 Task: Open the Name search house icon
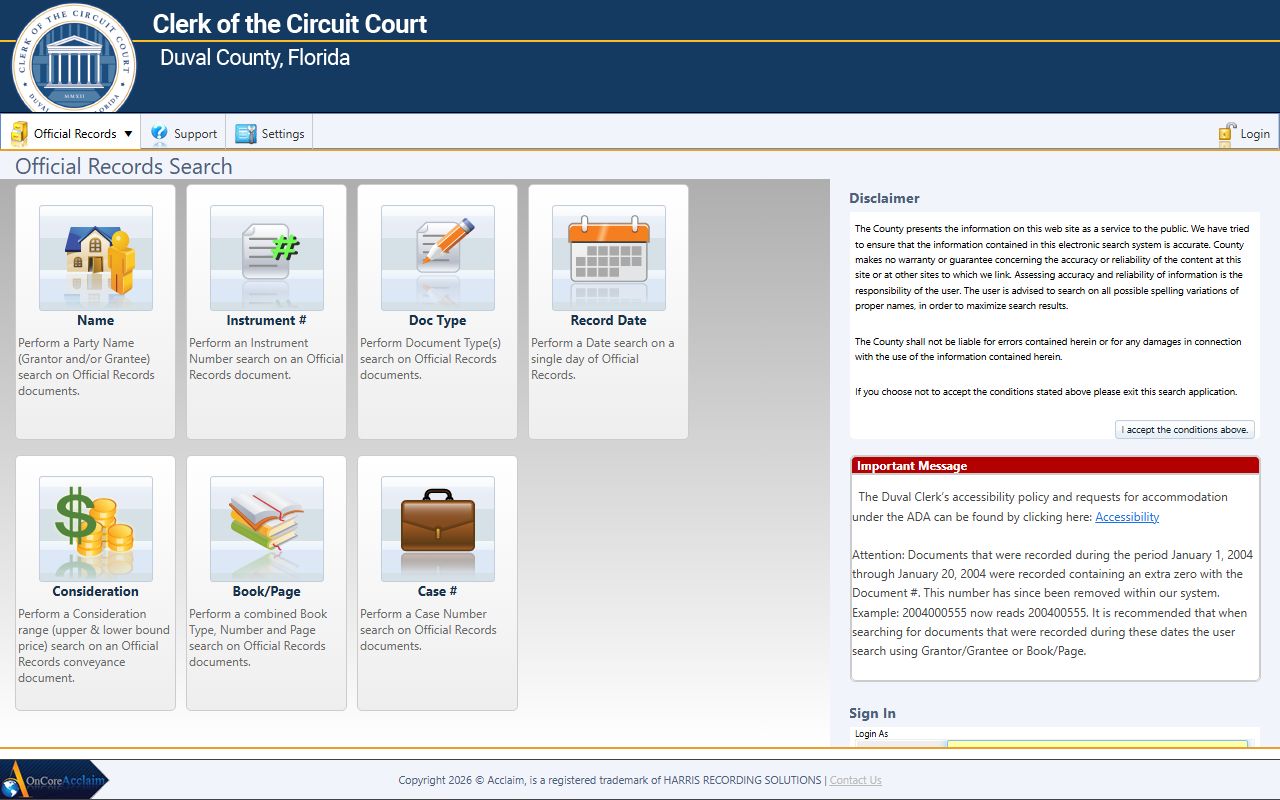coord(96,258)
